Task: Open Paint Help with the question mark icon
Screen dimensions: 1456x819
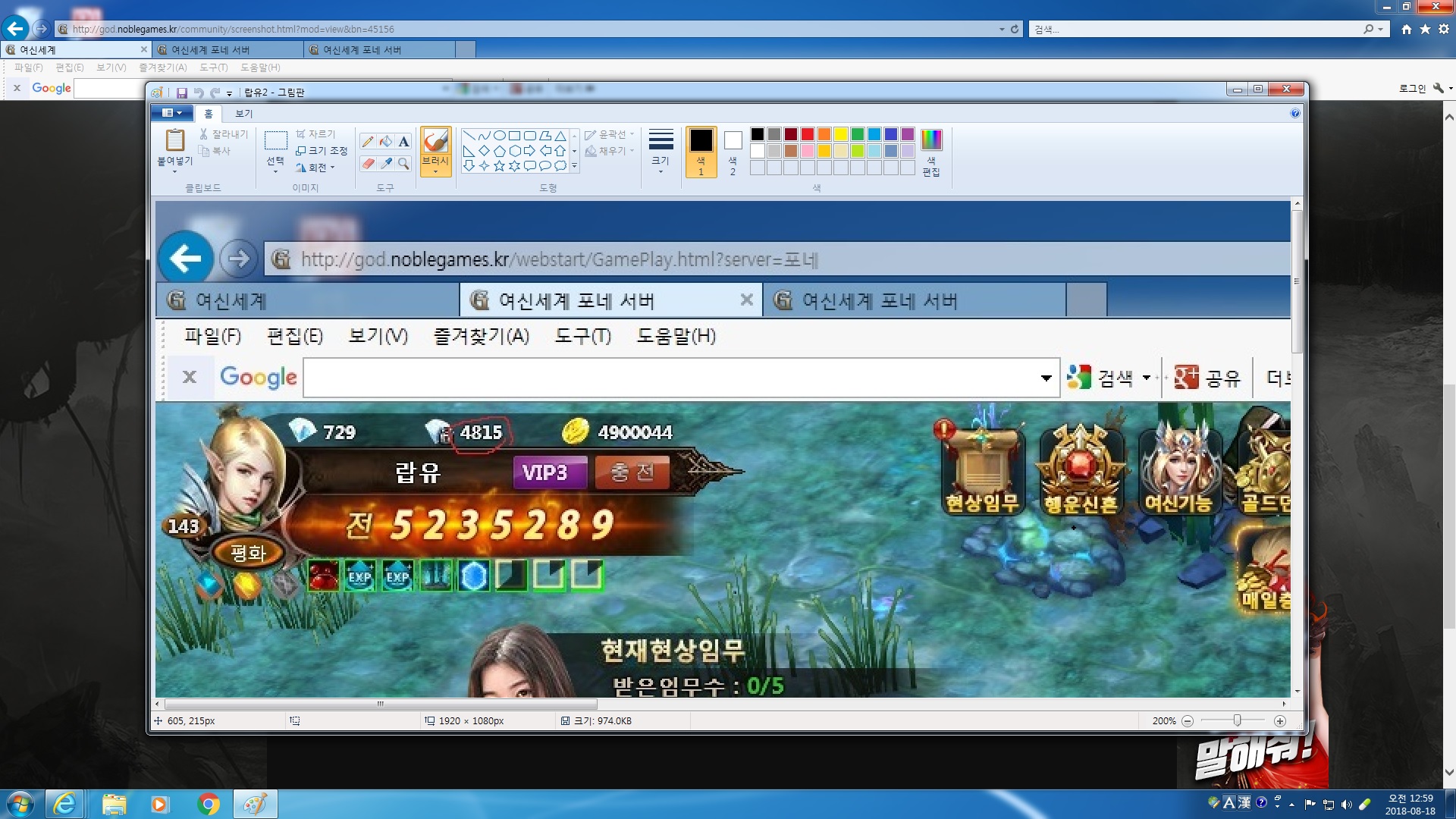Action: tap(1295, 114)
